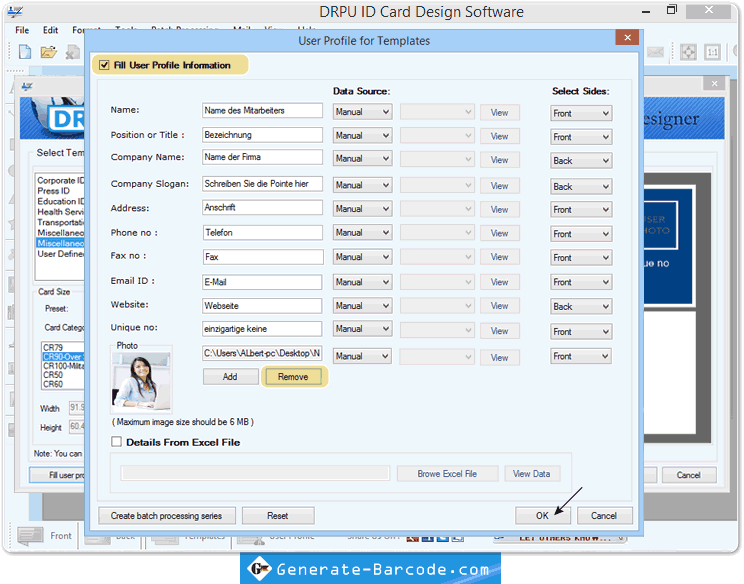Screen dimensions: 744x584
Task: Select Press ID in template list
Action: pos(53,191)
